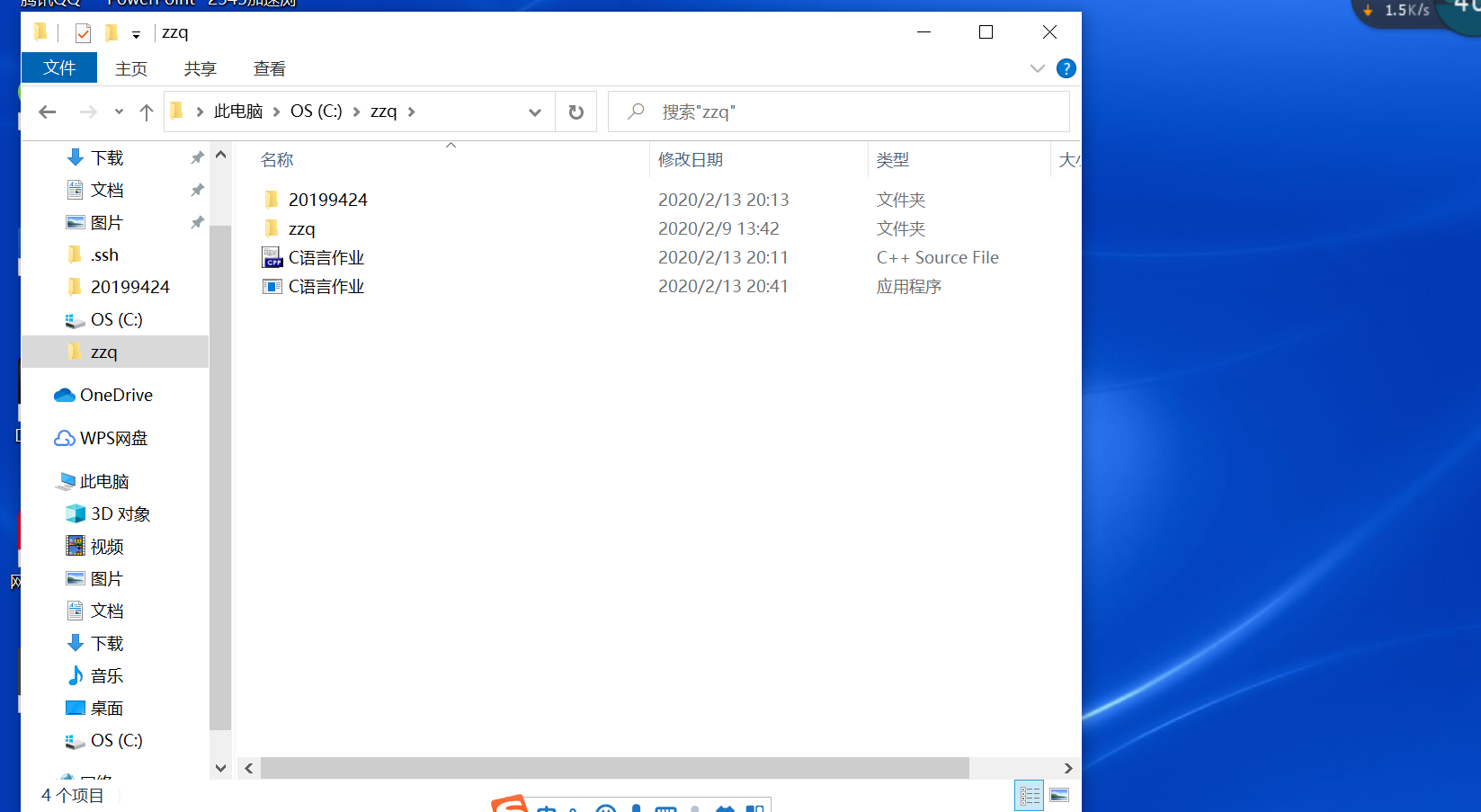
Task: Open the Customize Quick Access Toolbar dropdown
Action: (x=136, y=35)
